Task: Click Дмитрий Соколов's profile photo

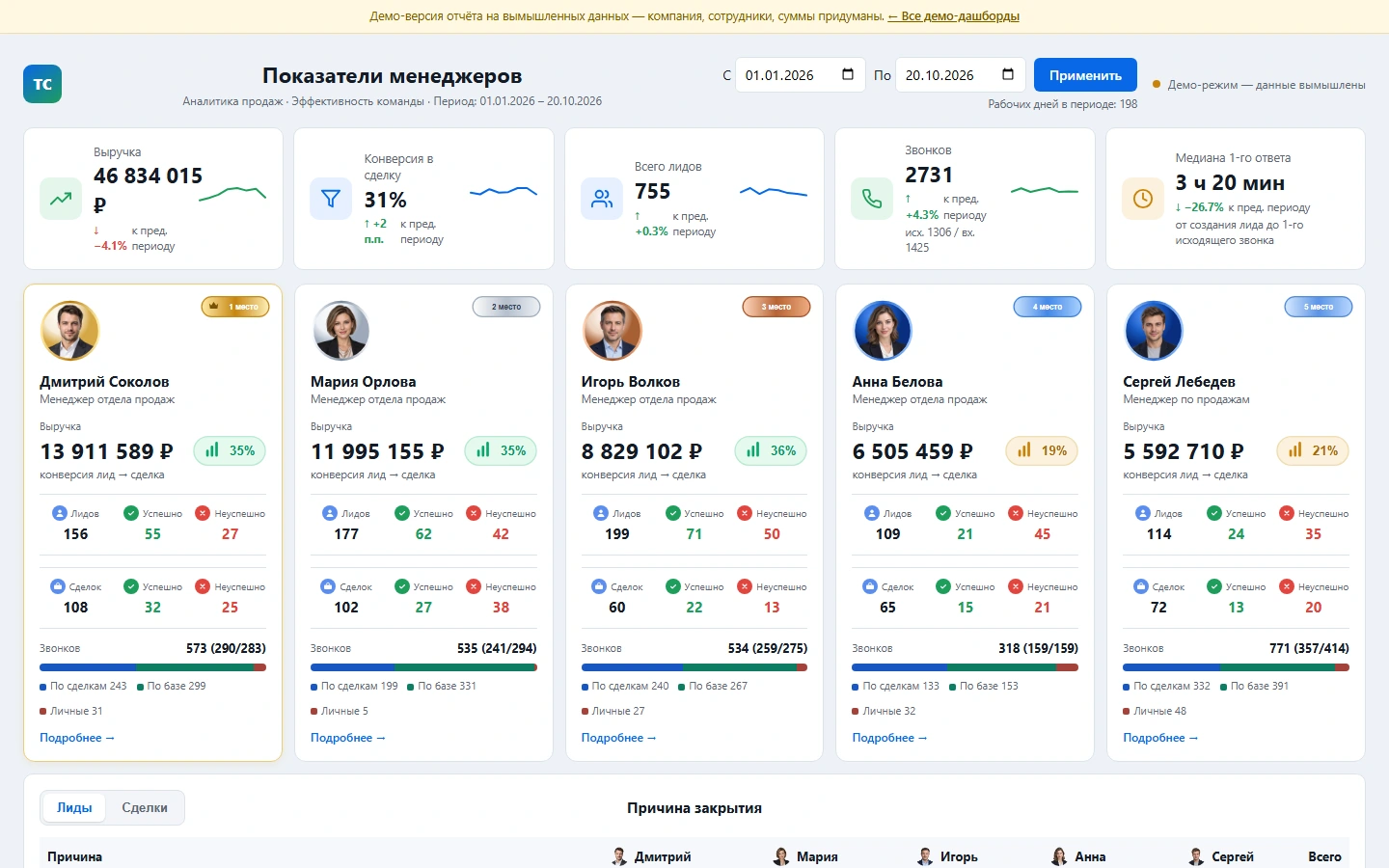Action: pos(70,330)
